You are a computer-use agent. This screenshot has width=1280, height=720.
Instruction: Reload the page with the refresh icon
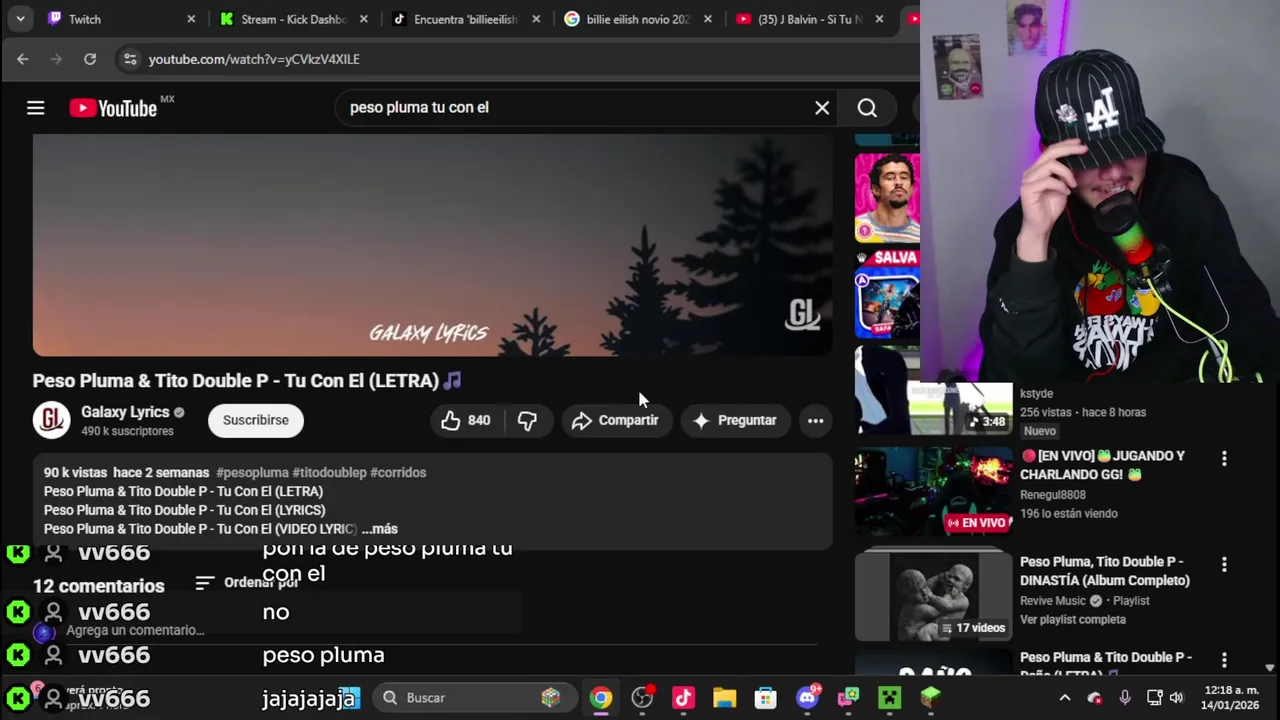pyautogui.click(x=90, y=59)
